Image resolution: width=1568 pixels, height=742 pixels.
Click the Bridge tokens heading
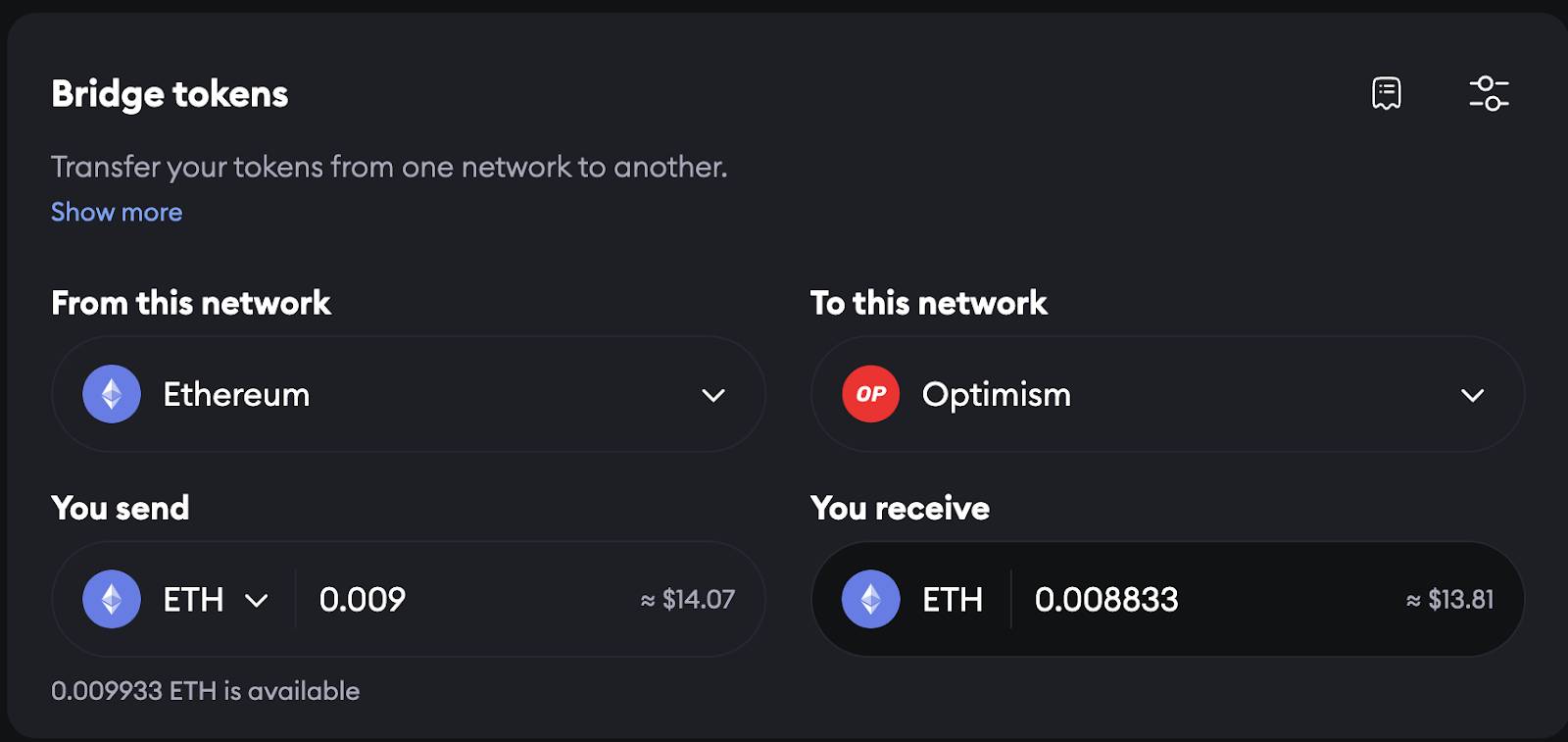pos(170,94)
